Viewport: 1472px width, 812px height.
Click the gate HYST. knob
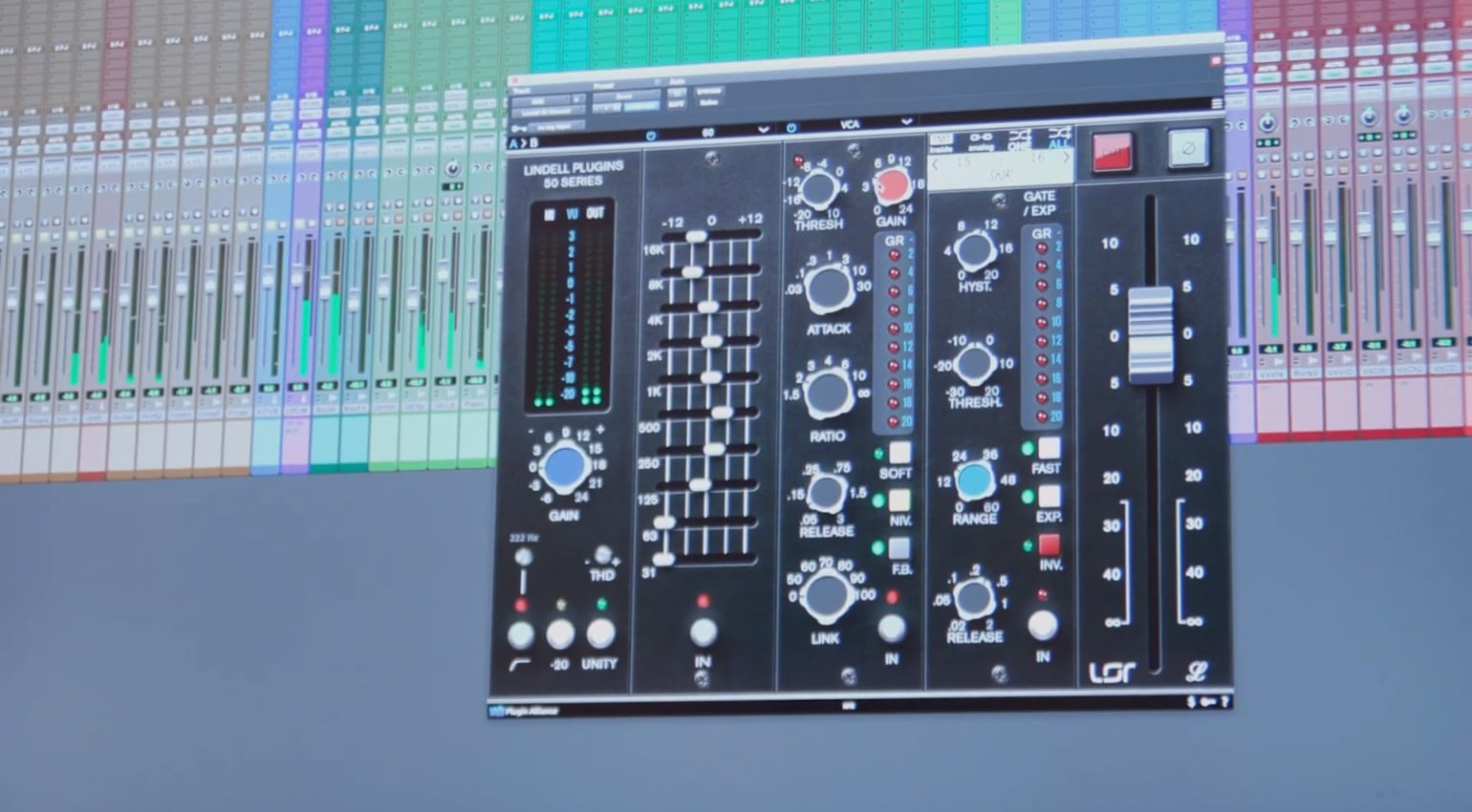[974, 251]
